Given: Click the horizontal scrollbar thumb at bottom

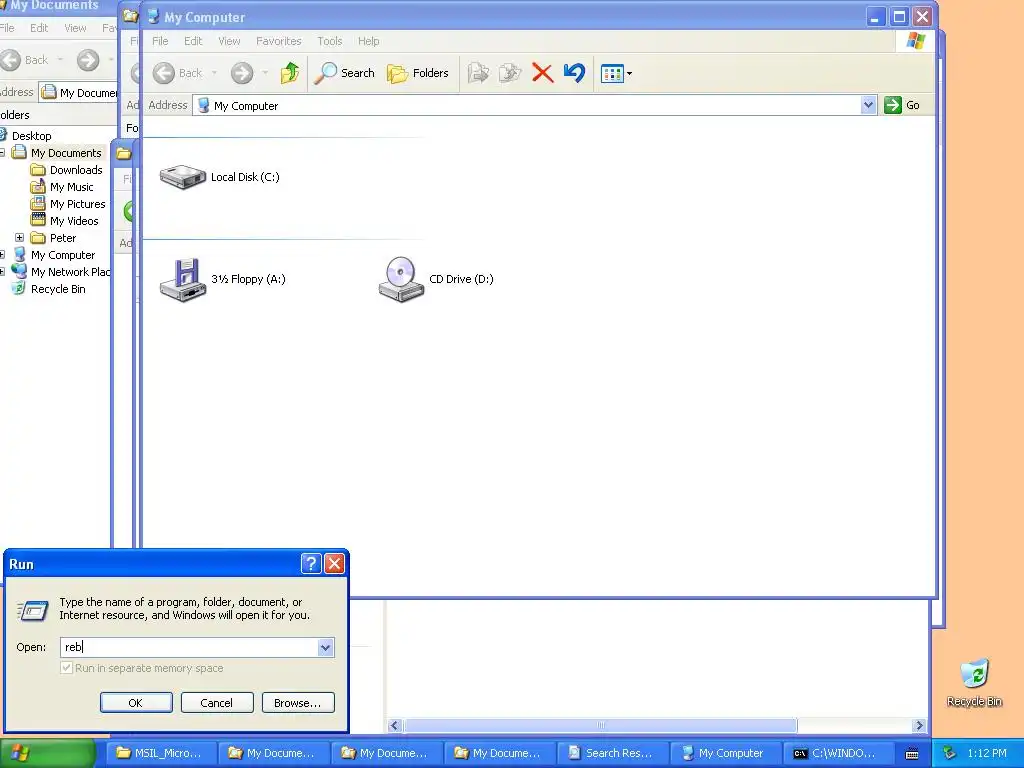Looking at the screenshot, I should click(x=600, y=725).
